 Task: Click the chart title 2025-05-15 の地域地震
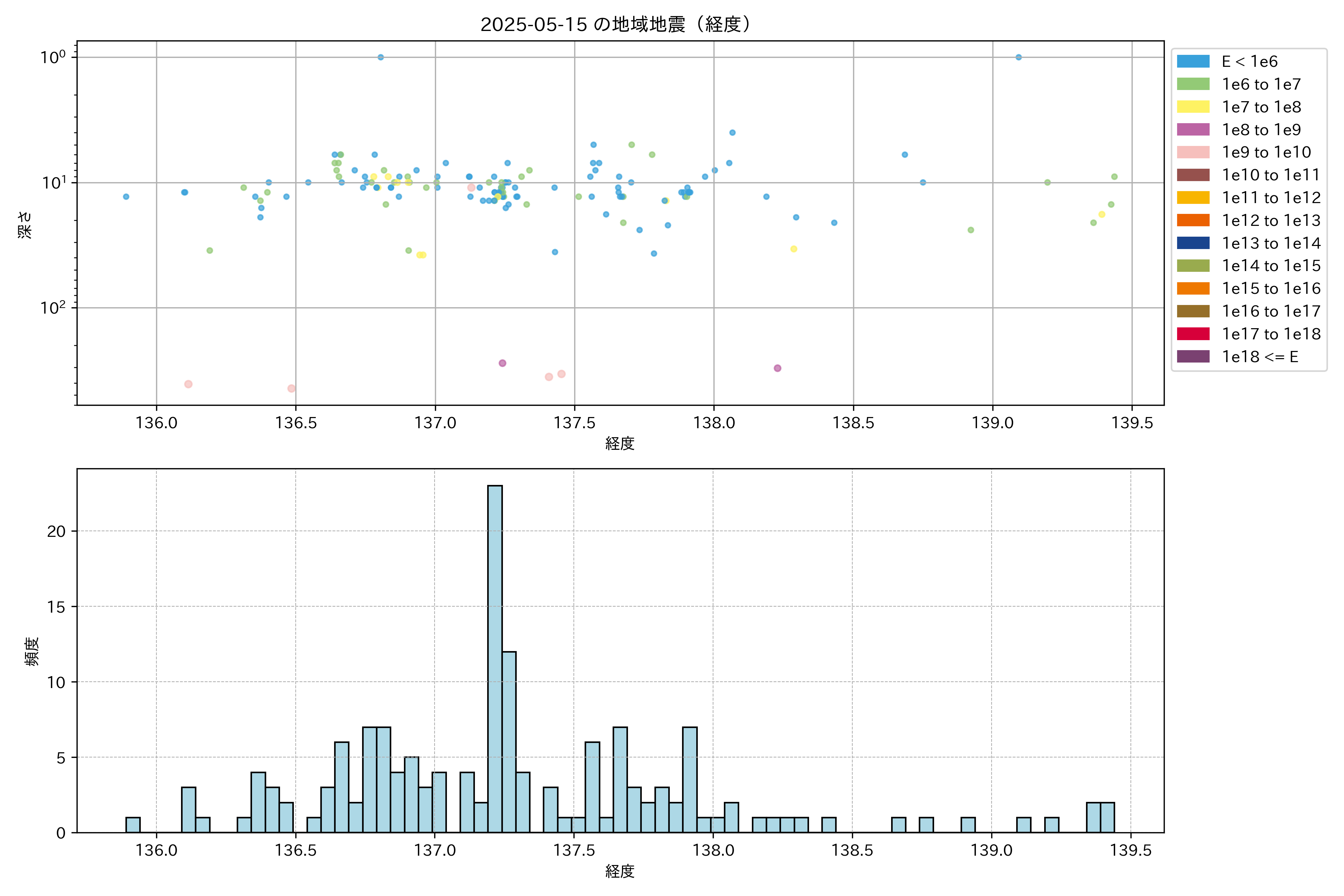click(x=615, y=24)
